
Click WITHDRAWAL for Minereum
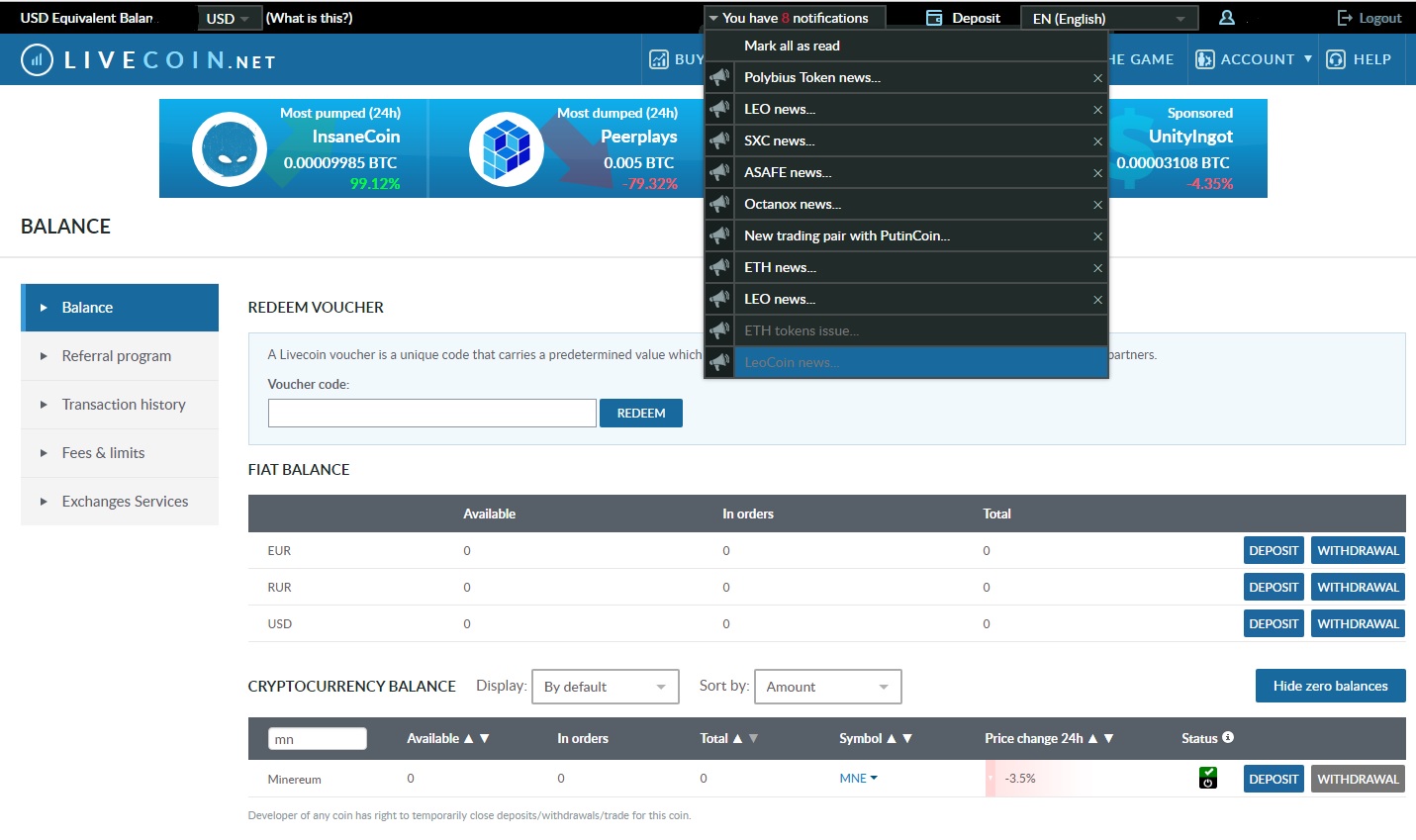1358,779
